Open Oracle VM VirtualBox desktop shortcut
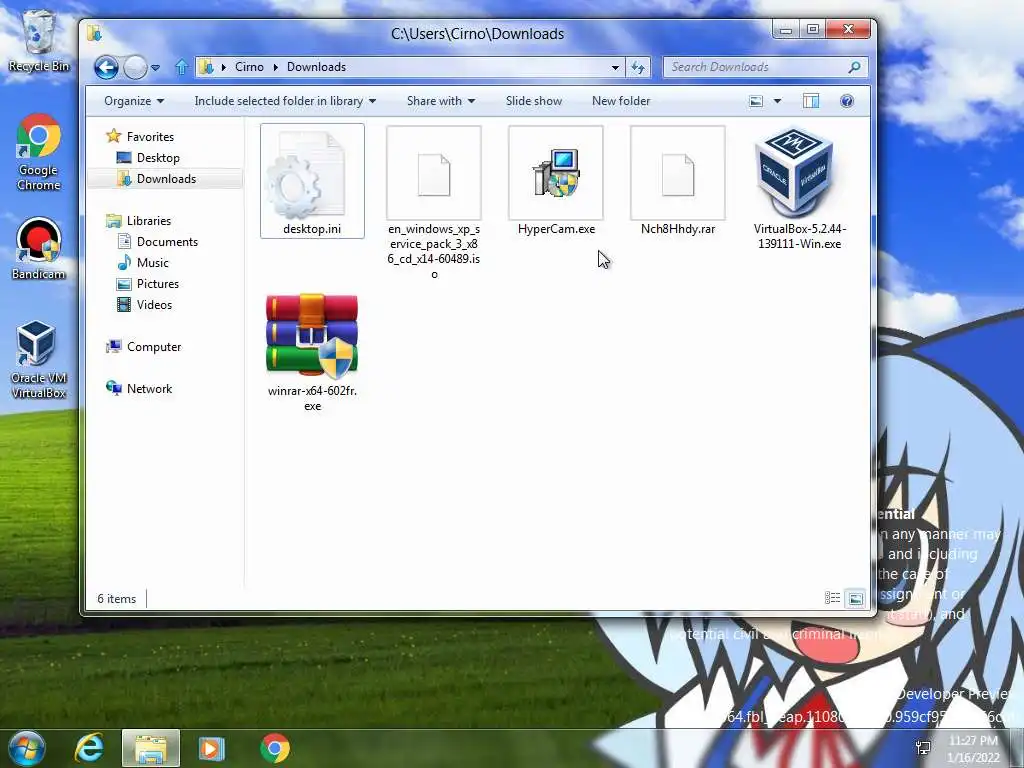The height and width of the screenshot is (768, 1024). pyautogui.click(x=39, y=359)
